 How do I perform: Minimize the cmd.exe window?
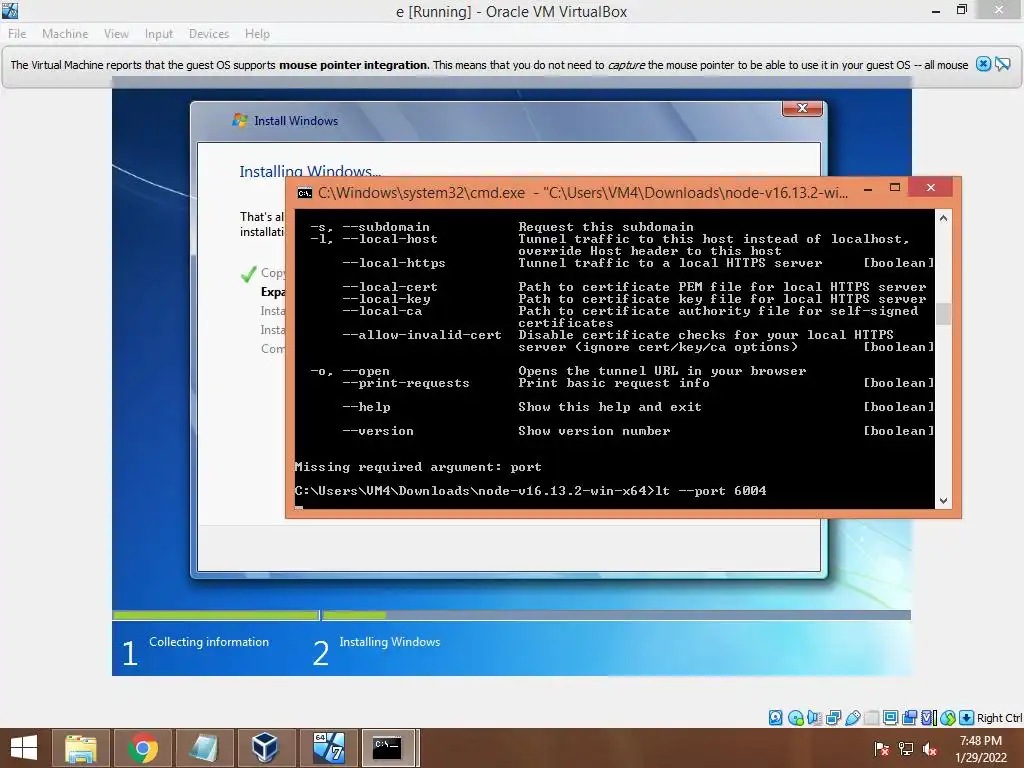[868, 189]
